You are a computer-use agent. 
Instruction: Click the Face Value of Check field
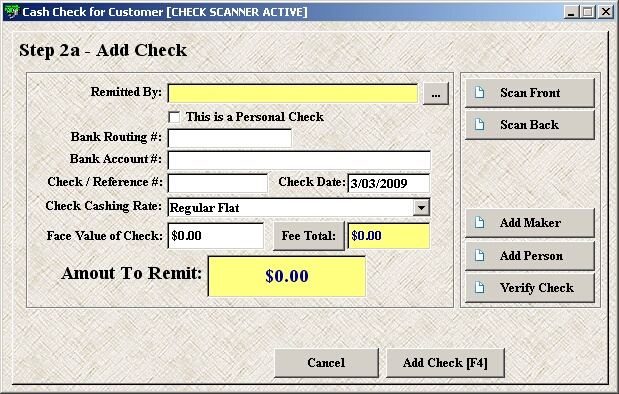pyautogui.click(x=216, y=236)
